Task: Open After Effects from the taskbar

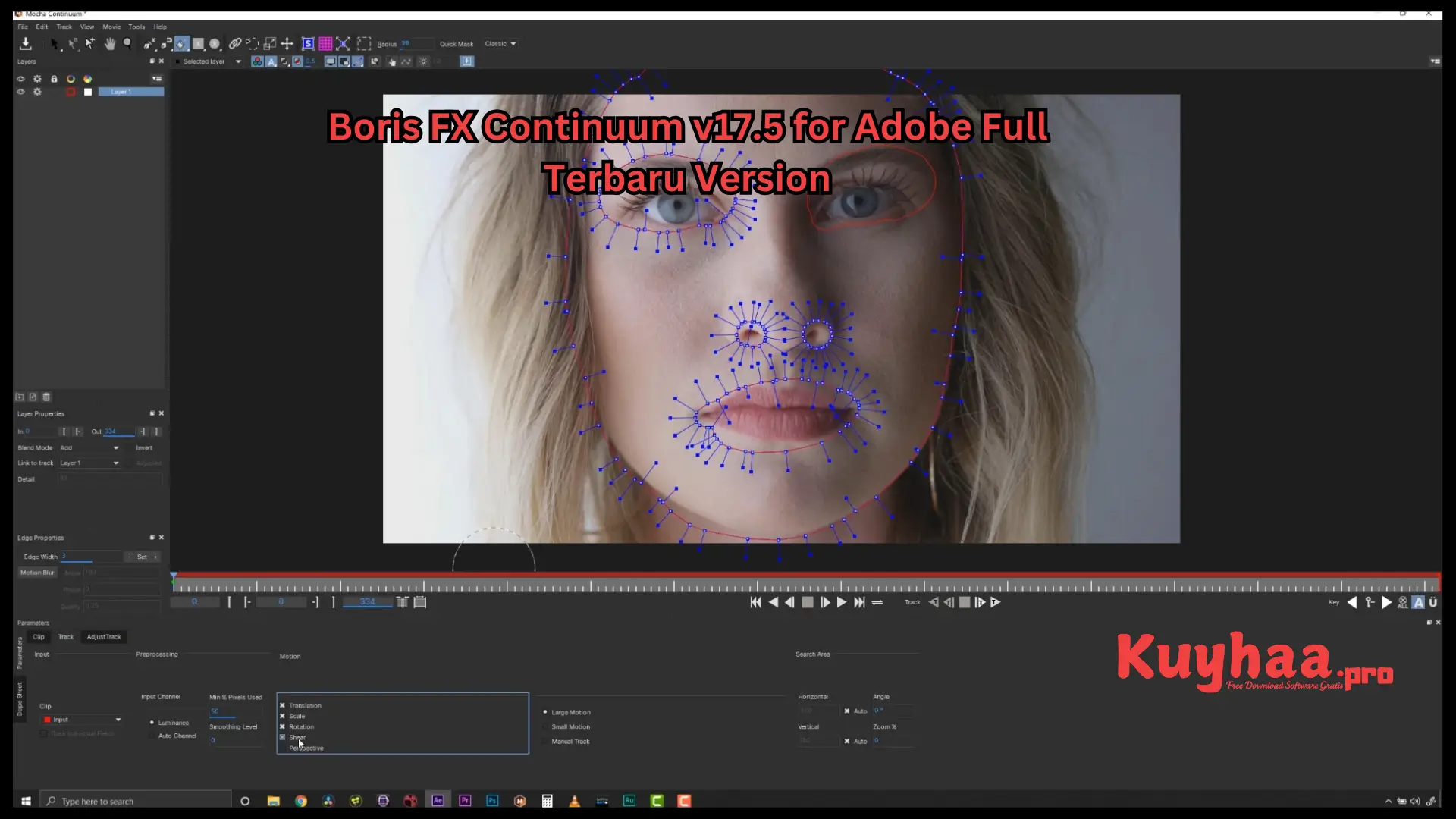Action: [x=438, y=801]
